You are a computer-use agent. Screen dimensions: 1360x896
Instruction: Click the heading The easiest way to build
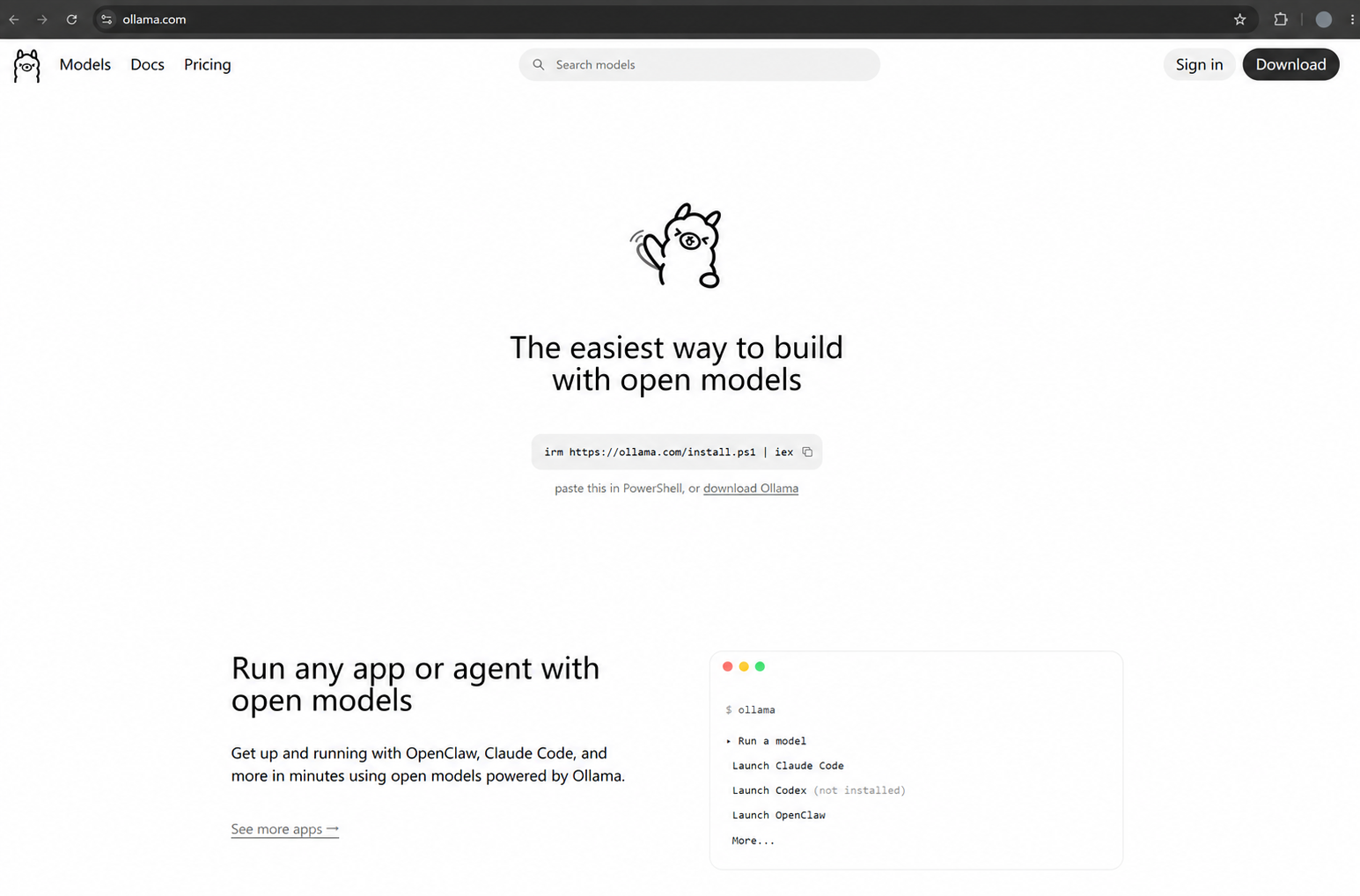[676, 364]
